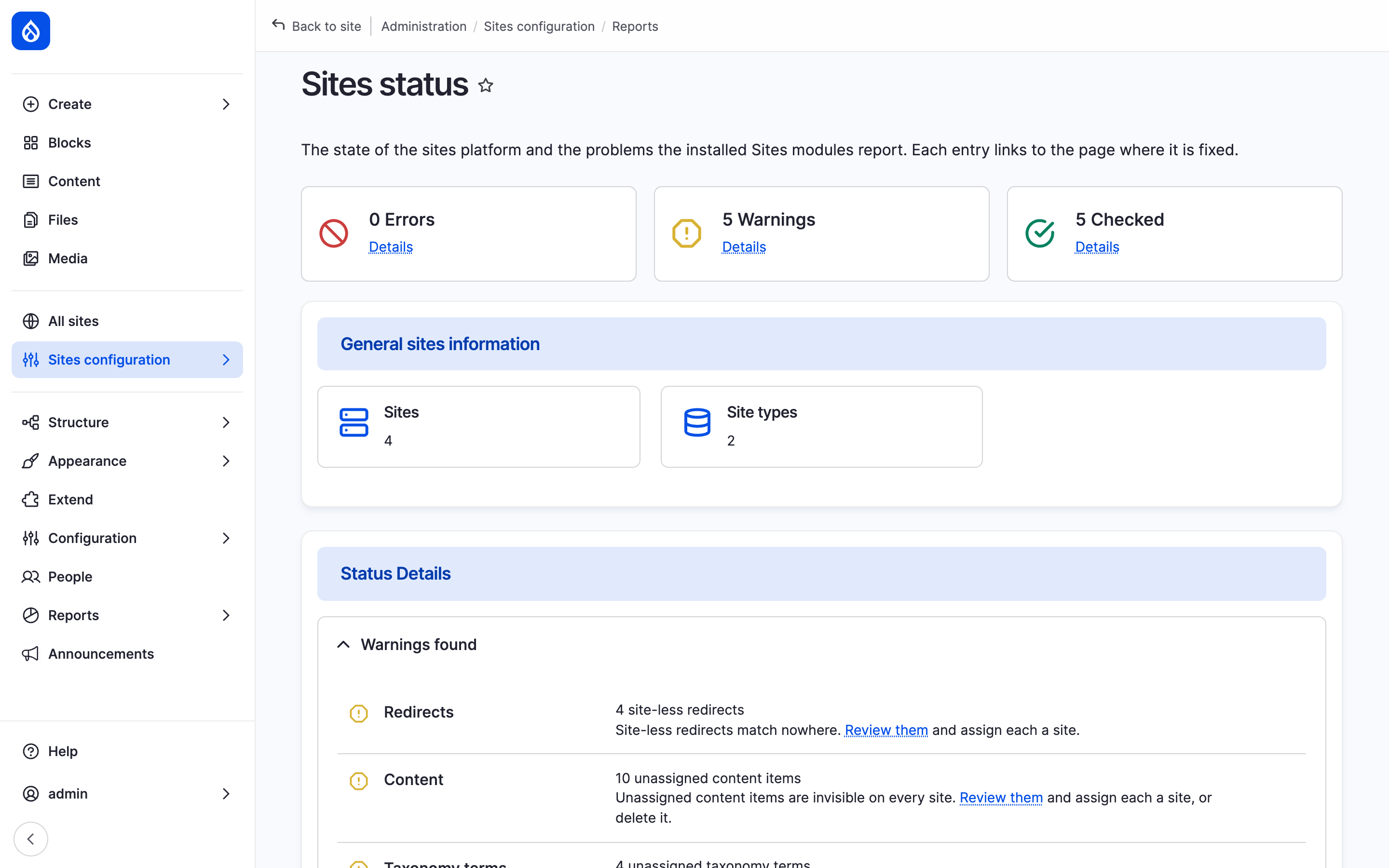Click Reports breadcrumb link
Screen dimensions: 1389x868
pyautogui.click(x=635, y=27)
